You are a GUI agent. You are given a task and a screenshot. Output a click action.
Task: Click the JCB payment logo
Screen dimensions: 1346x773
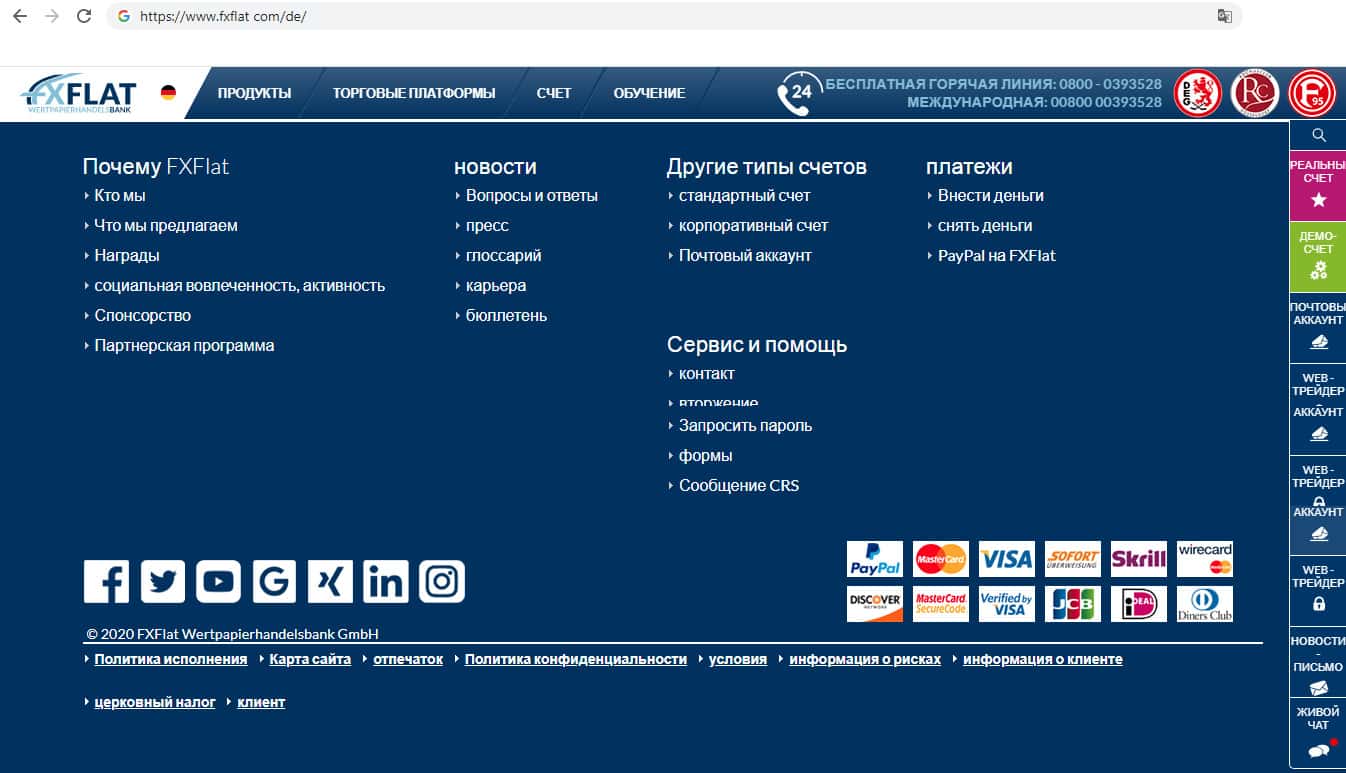pyautogui.click(x=1073, y=604)
